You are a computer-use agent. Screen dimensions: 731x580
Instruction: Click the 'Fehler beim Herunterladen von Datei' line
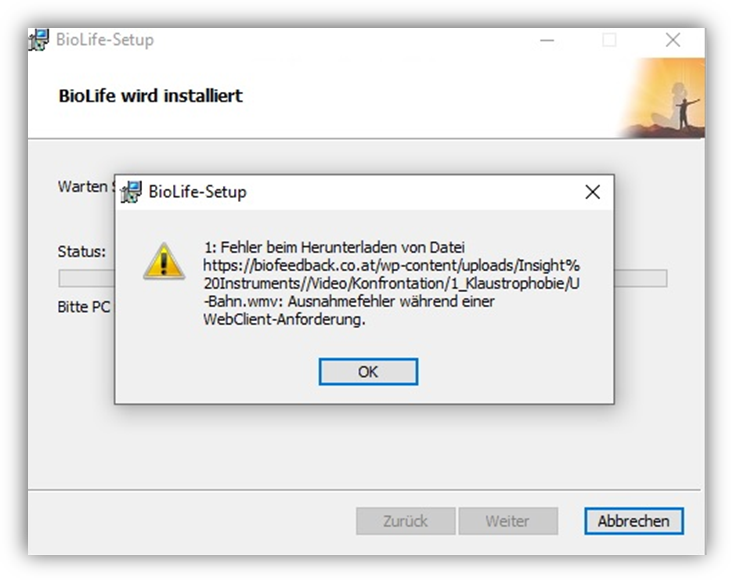342,247
